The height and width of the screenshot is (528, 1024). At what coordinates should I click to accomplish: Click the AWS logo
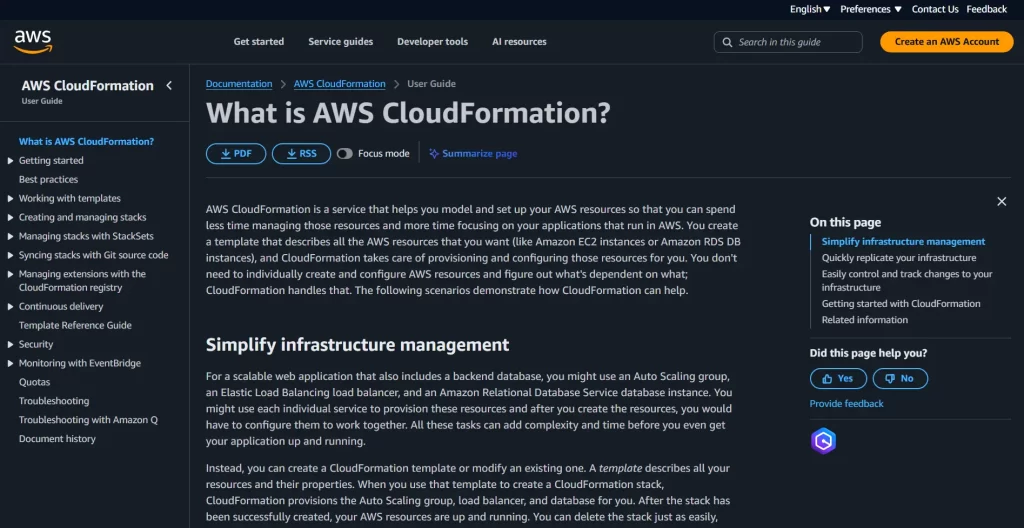point(33,41)
